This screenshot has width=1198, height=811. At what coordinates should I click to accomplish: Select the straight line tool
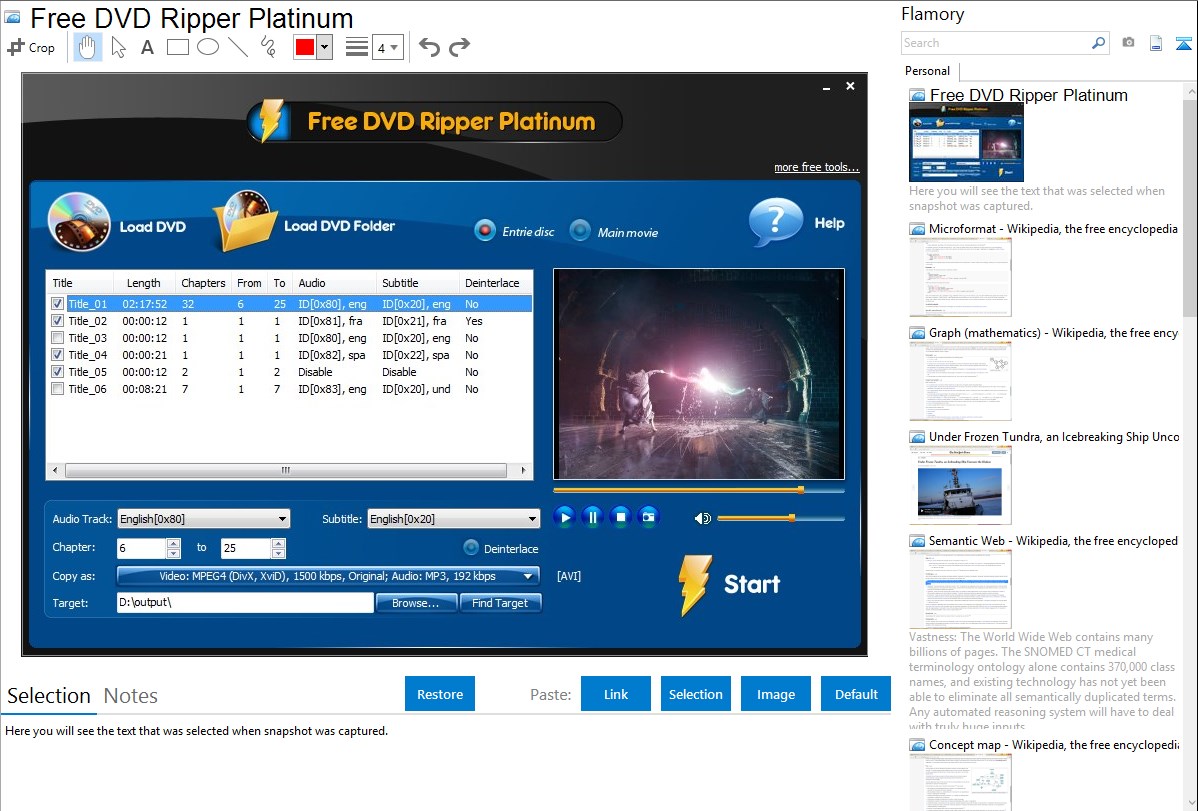point(238,47)
